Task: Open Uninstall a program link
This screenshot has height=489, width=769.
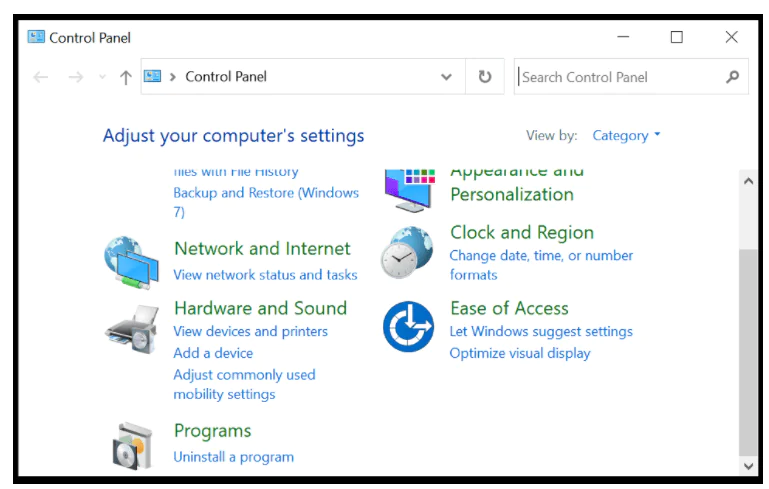Action: pos(233,457)
